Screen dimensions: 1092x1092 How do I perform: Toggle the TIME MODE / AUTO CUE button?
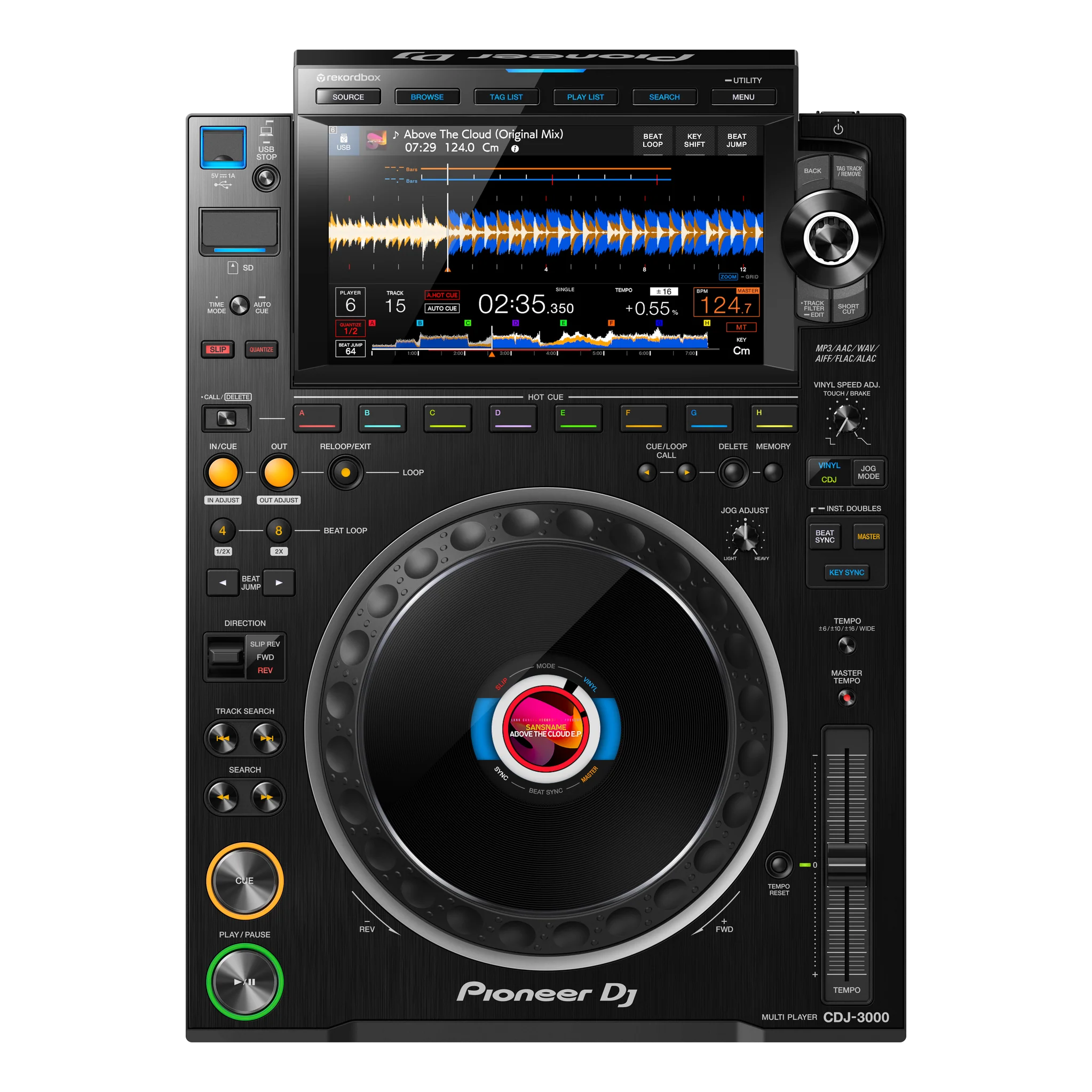[240, 305]
